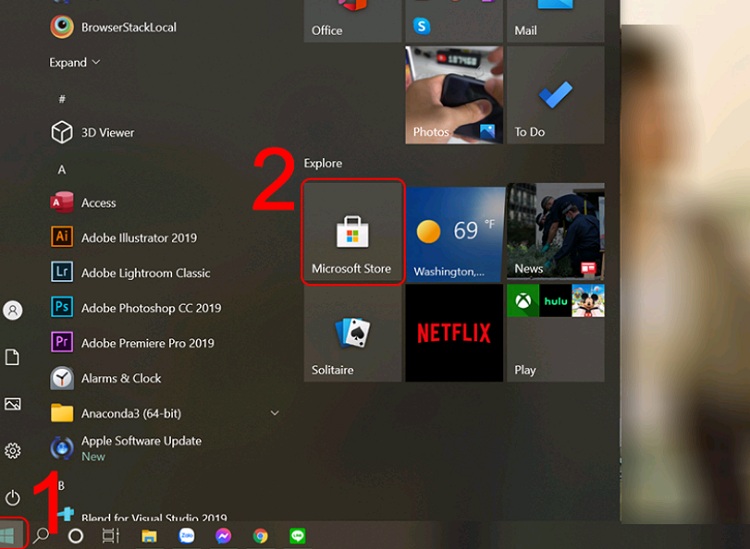Jump to the A letter group

pyautogui.click(x=62, y=170)
